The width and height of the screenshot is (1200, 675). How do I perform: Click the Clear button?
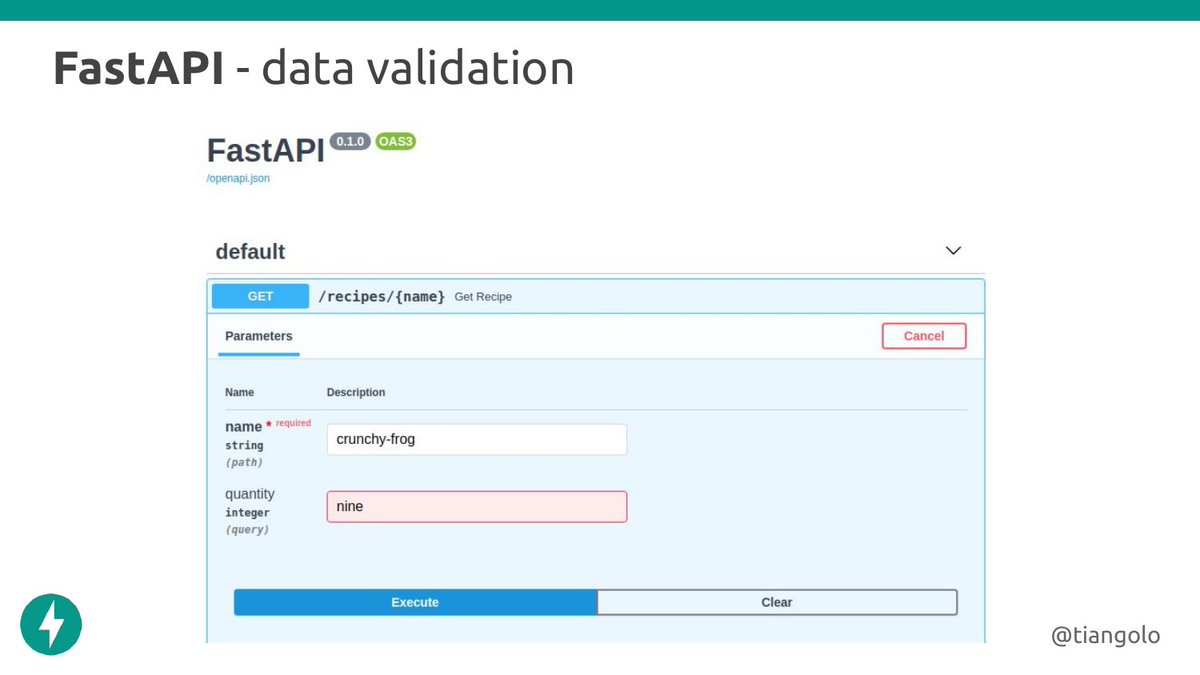tap(777, 602)
